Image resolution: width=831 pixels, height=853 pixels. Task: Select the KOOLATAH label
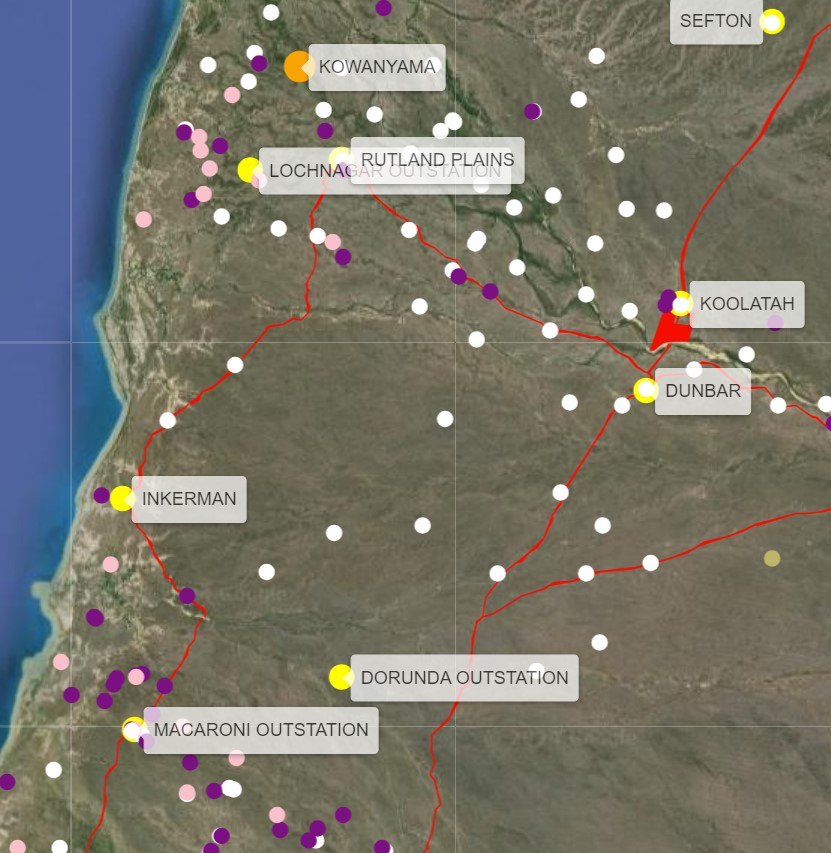(747, 304)
